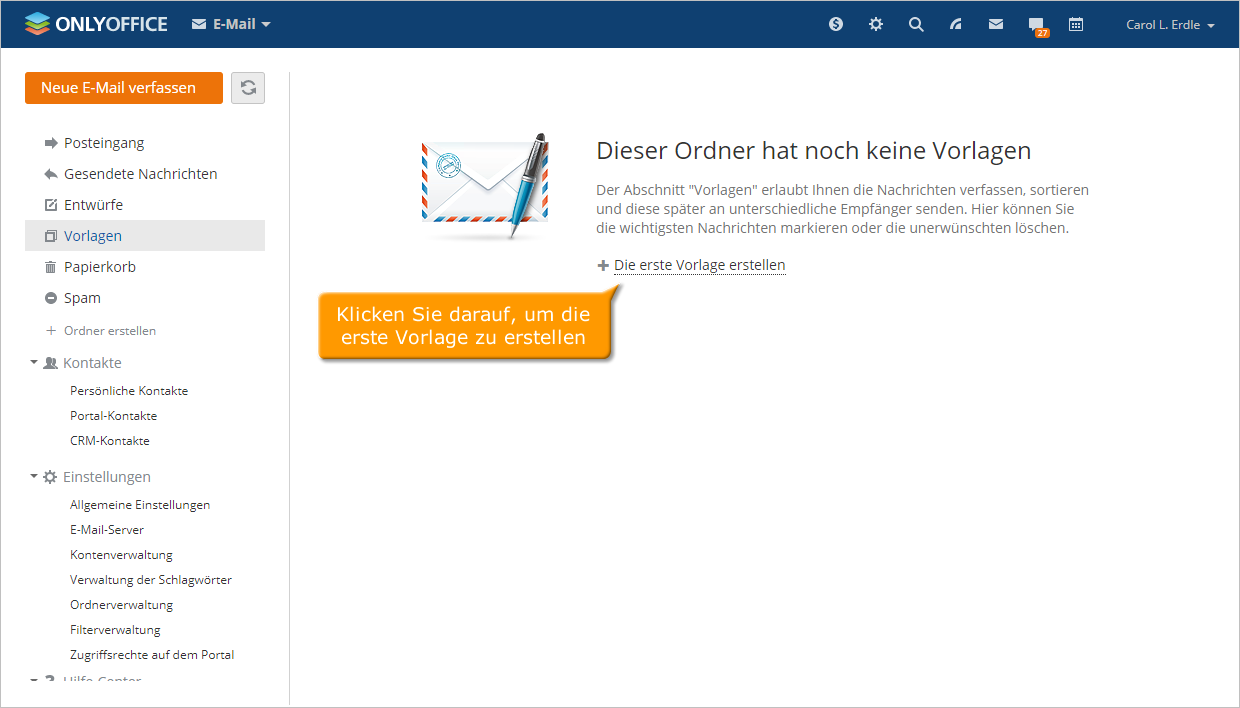Click the Posteingang arrow icon
This screenshot has width=1240, height=708.
coord(51,143)
